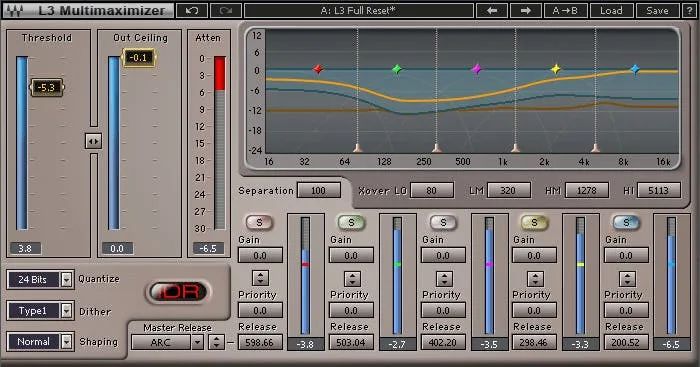Solo the red low band
Screen dimensions: 700x367
tap(259, 222)
